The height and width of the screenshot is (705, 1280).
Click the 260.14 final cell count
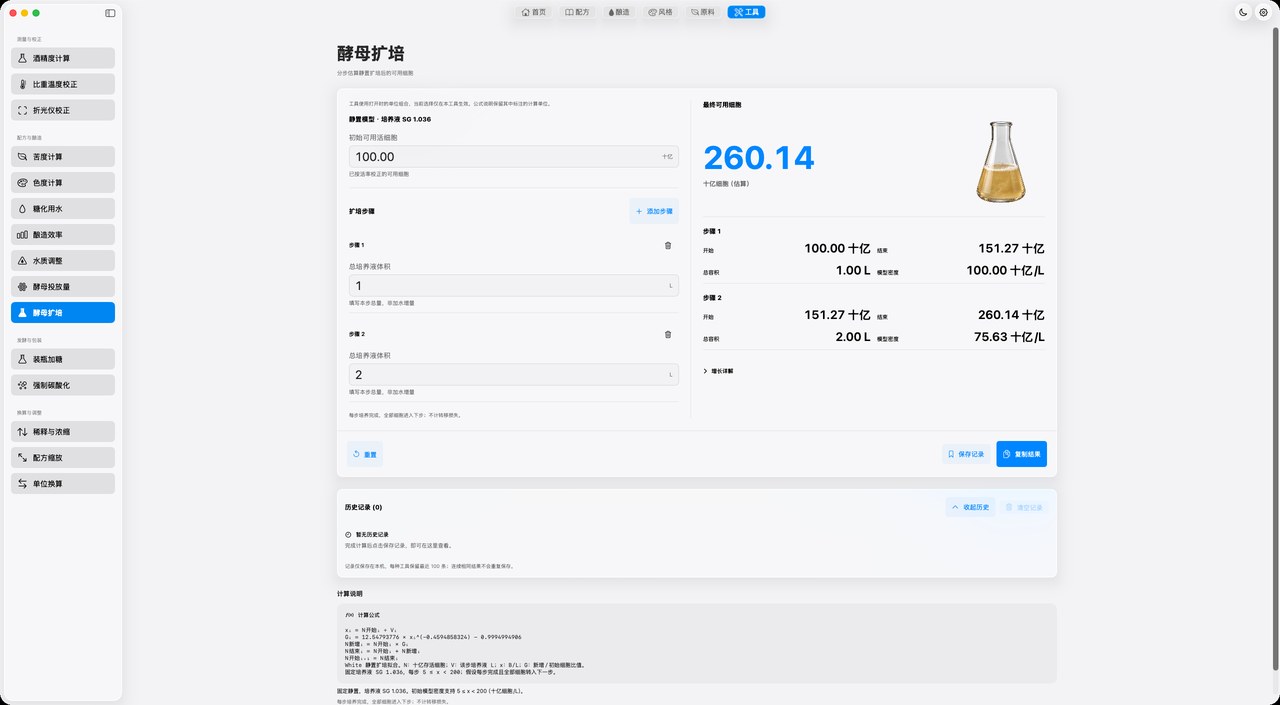pos(759,157)
